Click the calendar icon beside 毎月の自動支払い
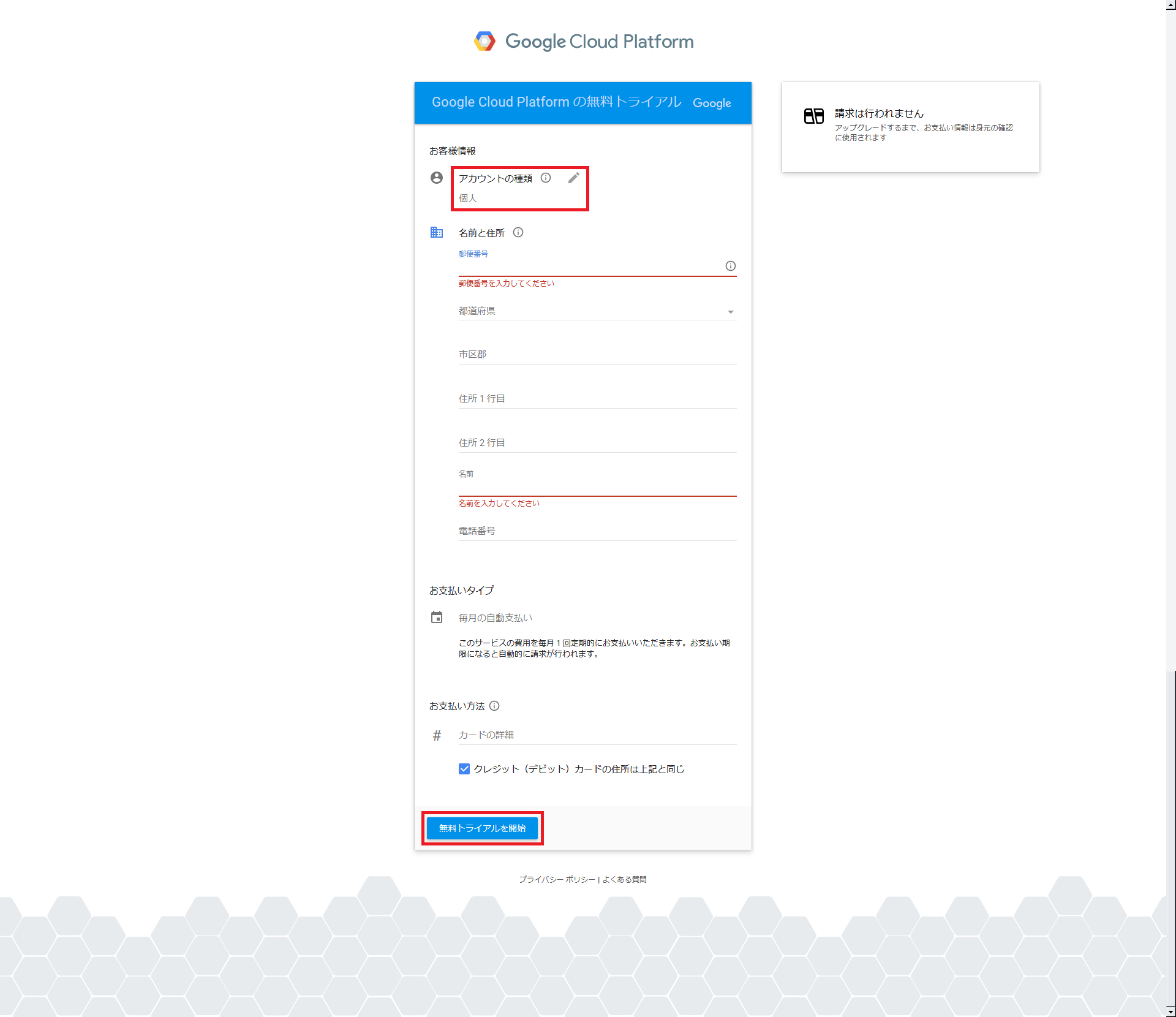 (437, 617)
